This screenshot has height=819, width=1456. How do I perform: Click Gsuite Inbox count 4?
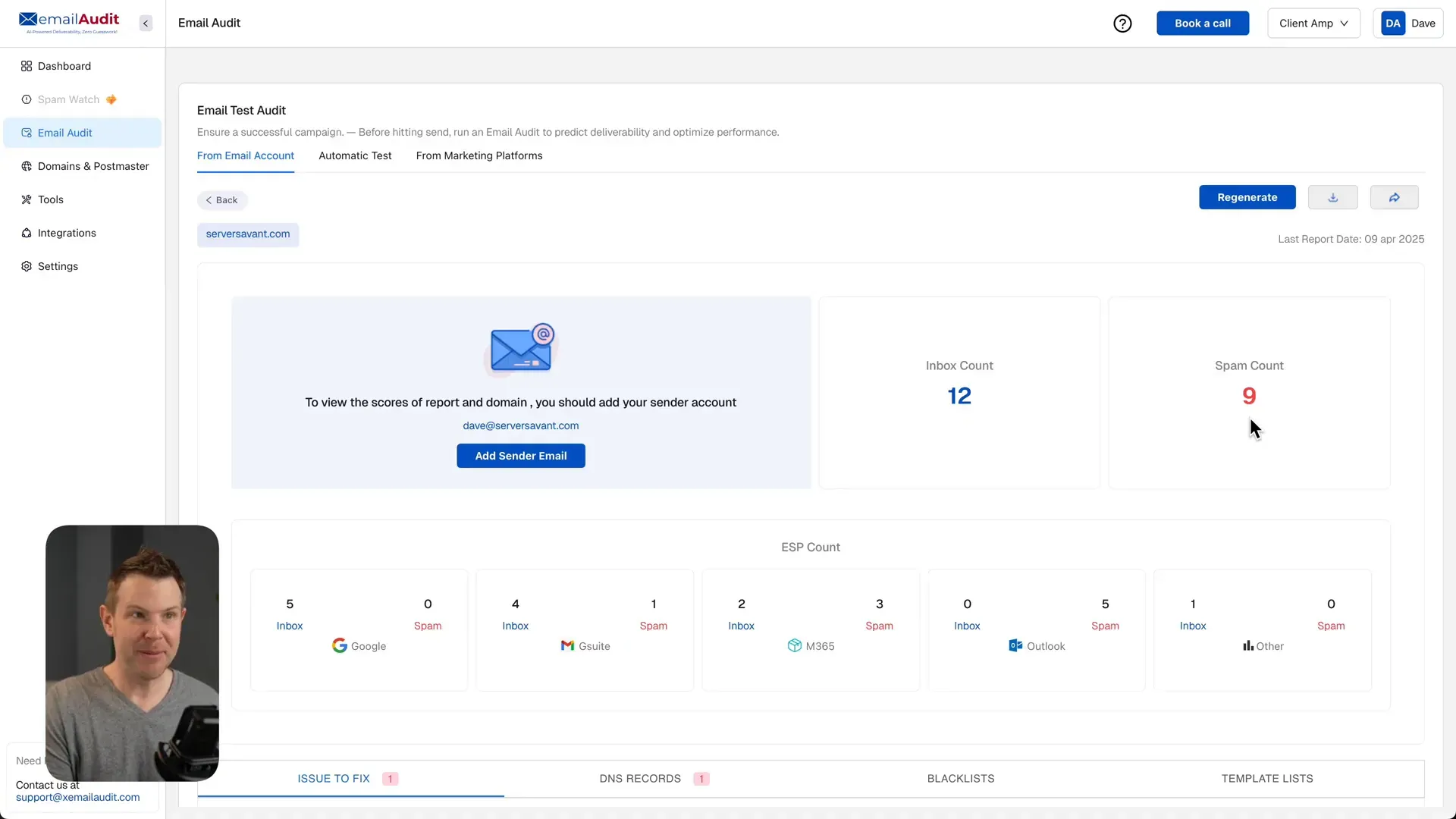tap(516, 604)
